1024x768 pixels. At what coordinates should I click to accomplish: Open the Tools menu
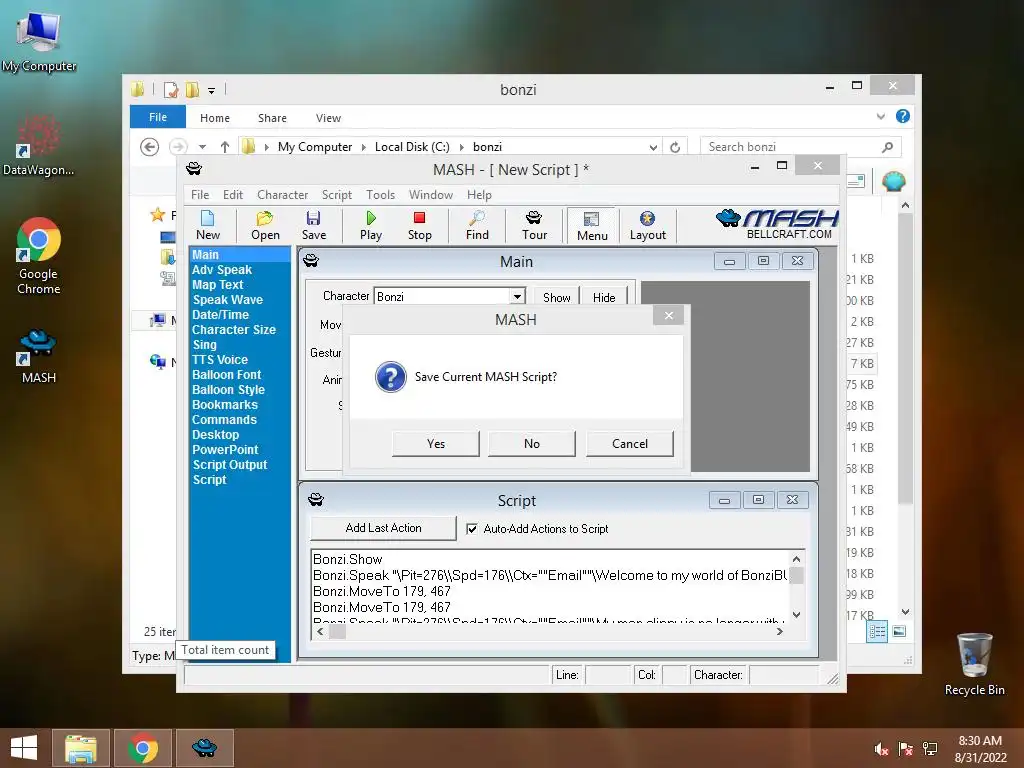(x=380, y=195)
